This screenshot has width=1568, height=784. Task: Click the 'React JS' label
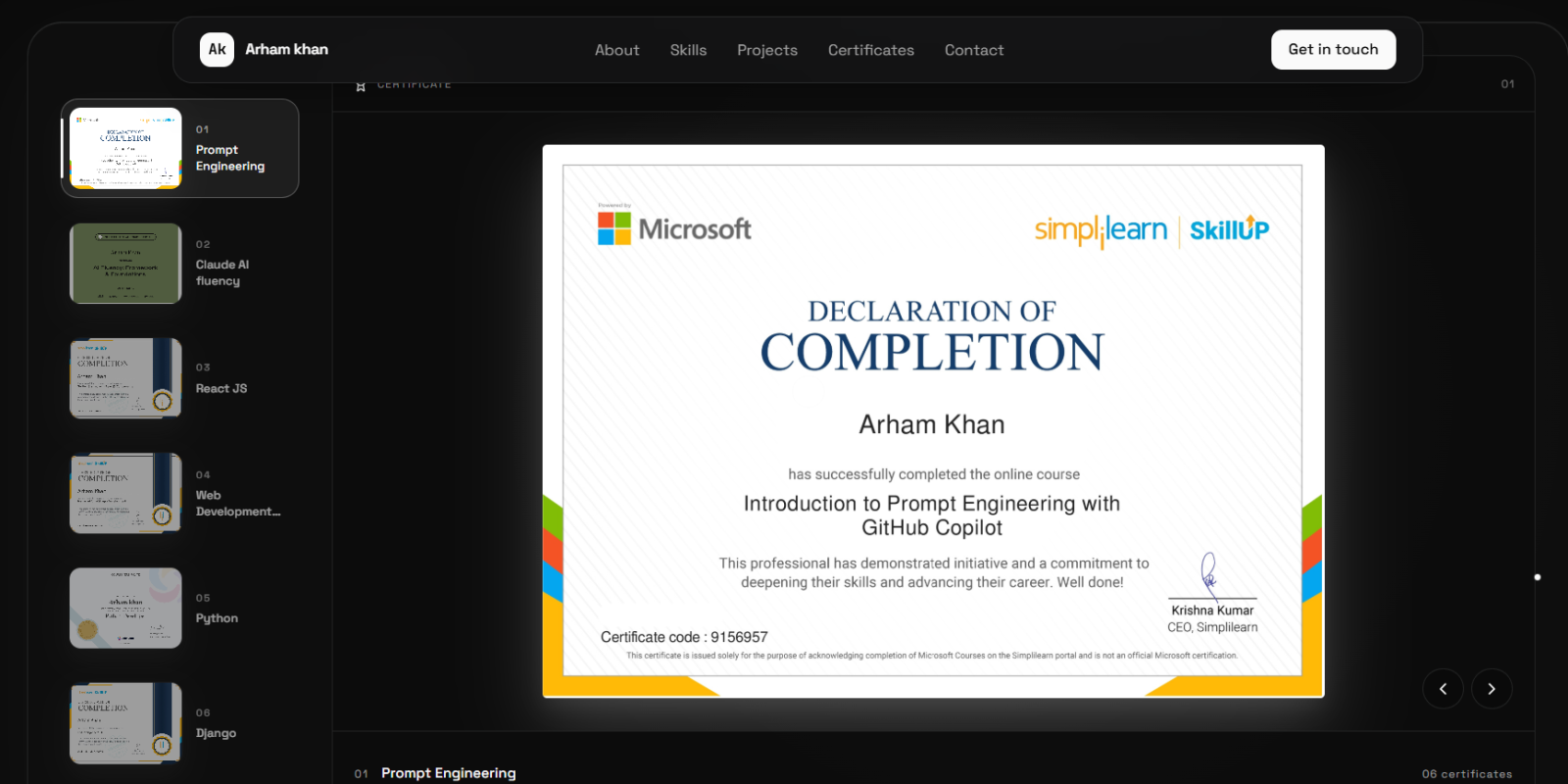(x=221, y=389)
